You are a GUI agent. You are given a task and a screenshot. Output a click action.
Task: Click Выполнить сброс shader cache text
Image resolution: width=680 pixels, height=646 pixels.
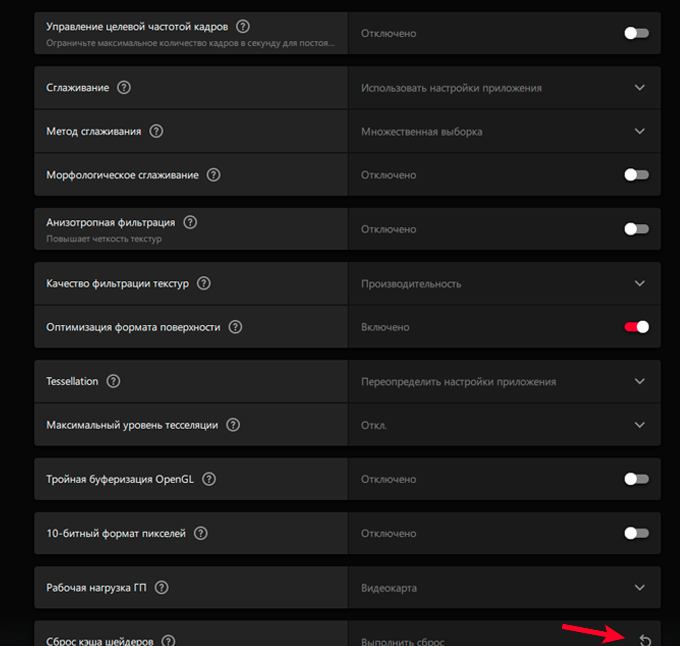(x=402, y=641)
